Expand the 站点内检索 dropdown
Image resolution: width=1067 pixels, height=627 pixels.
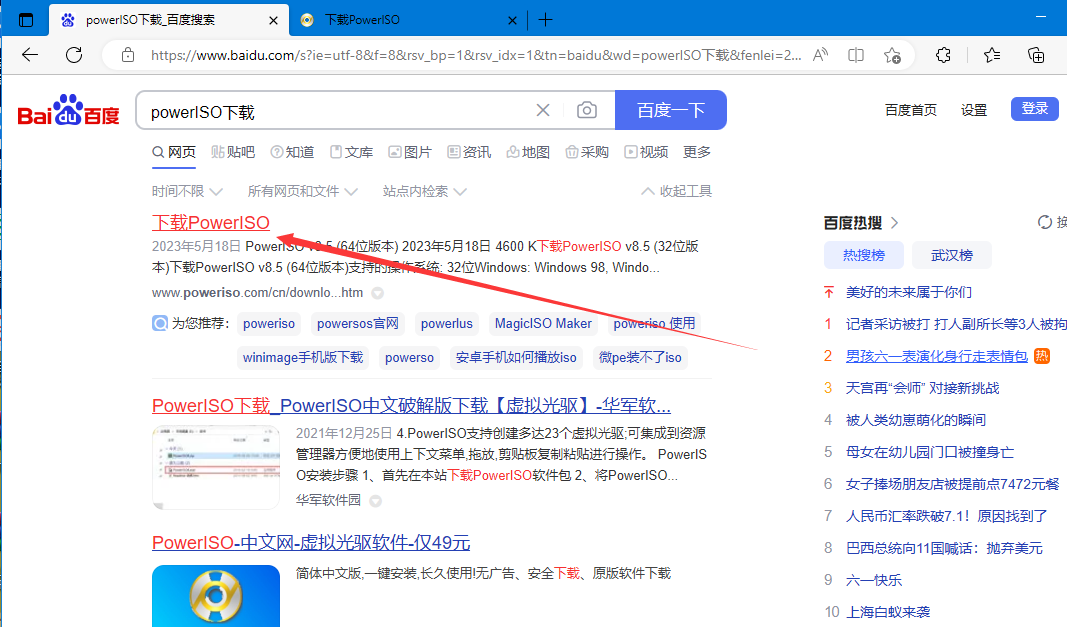(425, 191)
